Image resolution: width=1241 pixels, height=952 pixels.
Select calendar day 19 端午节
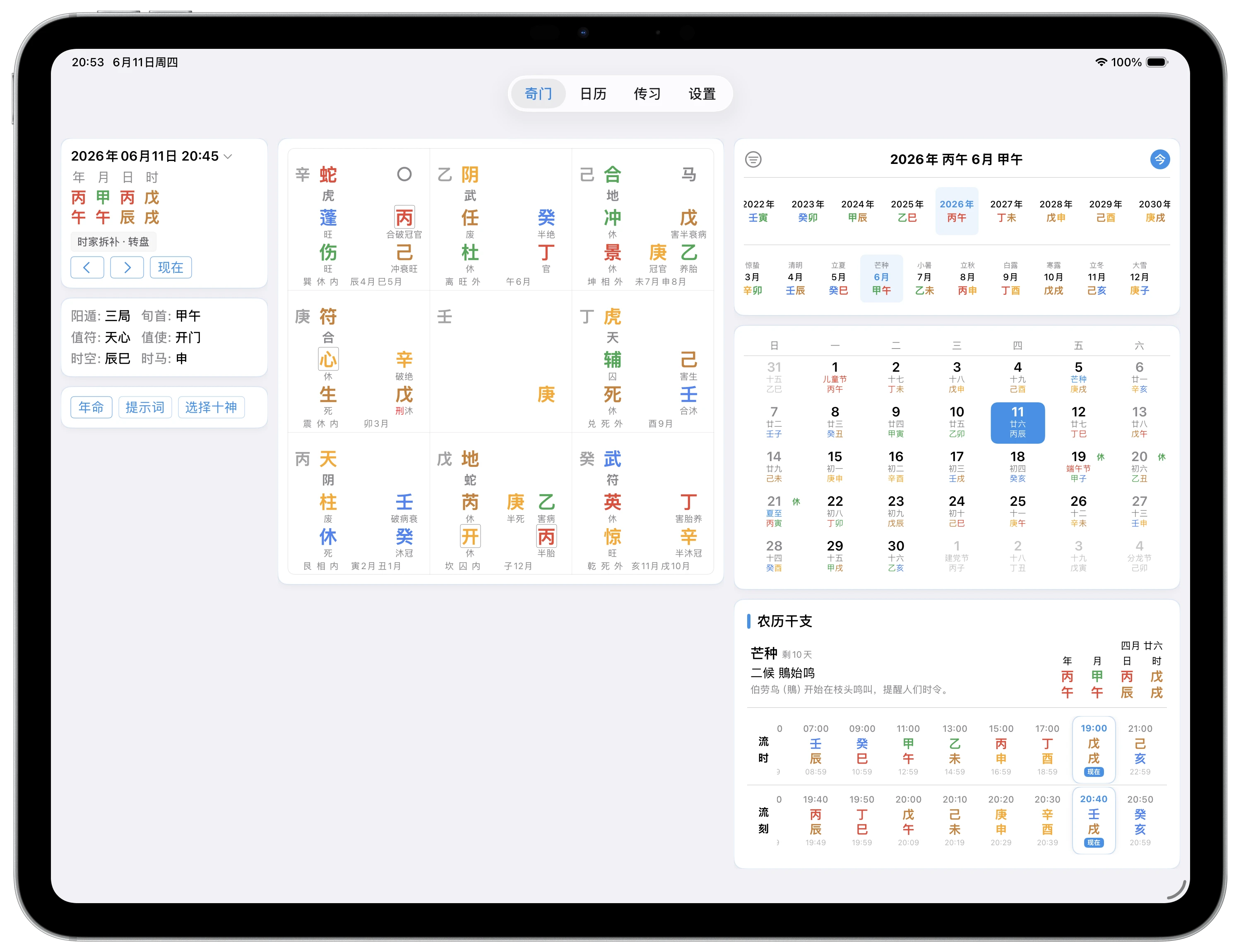[1078, 467]
